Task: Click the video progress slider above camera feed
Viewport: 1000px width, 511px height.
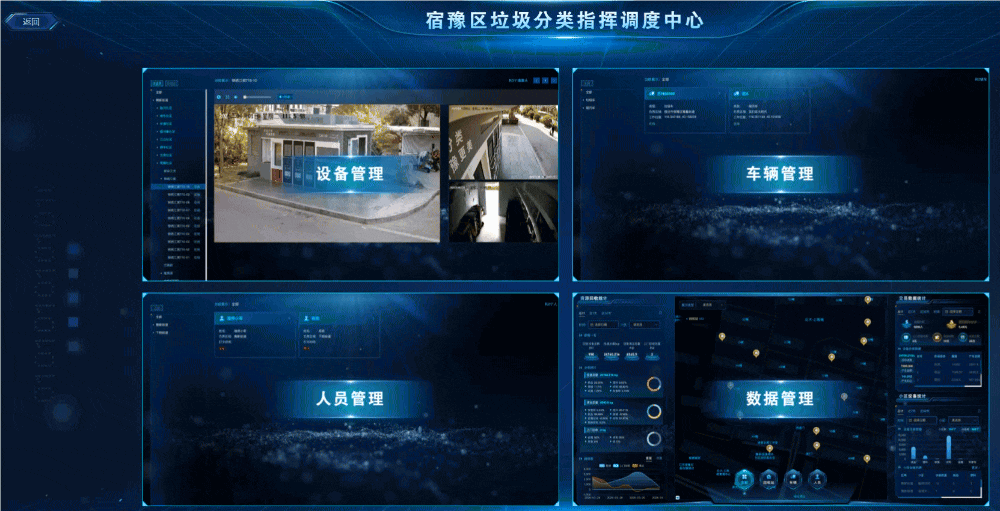Action: [258, 96]
